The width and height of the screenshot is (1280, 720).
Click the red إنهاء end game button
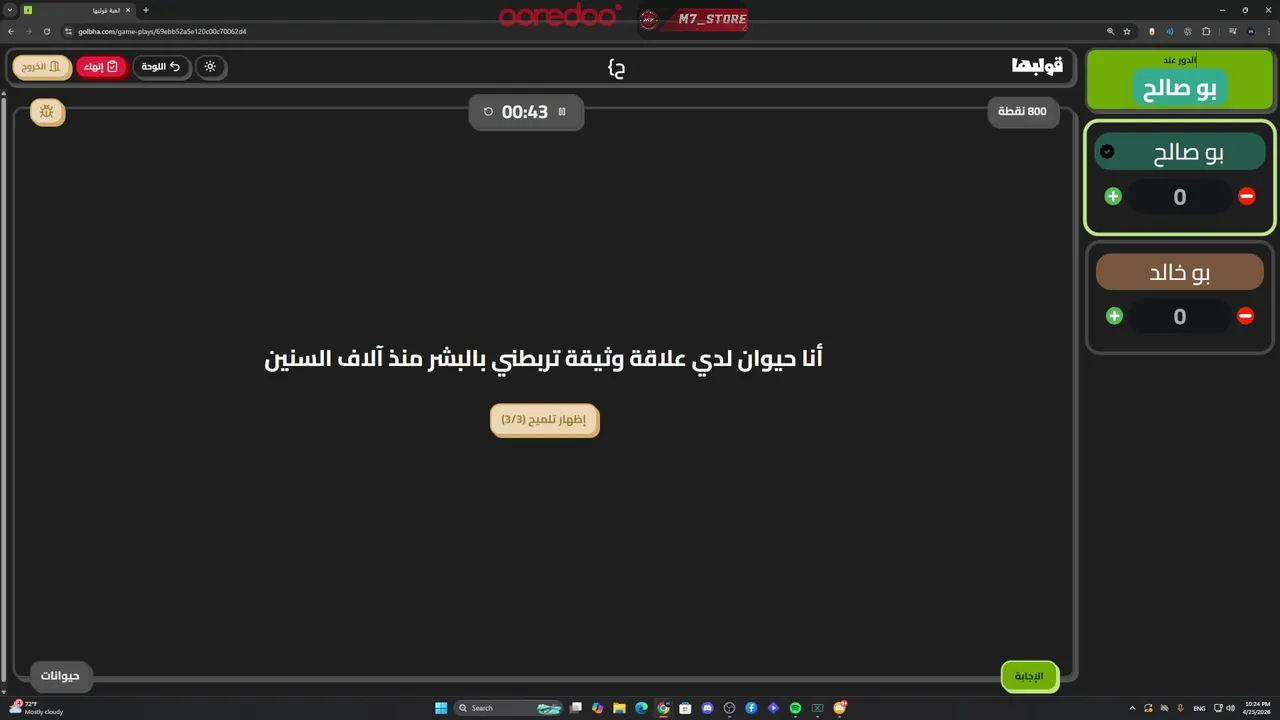pyautogui.click(x=101, y=67)
